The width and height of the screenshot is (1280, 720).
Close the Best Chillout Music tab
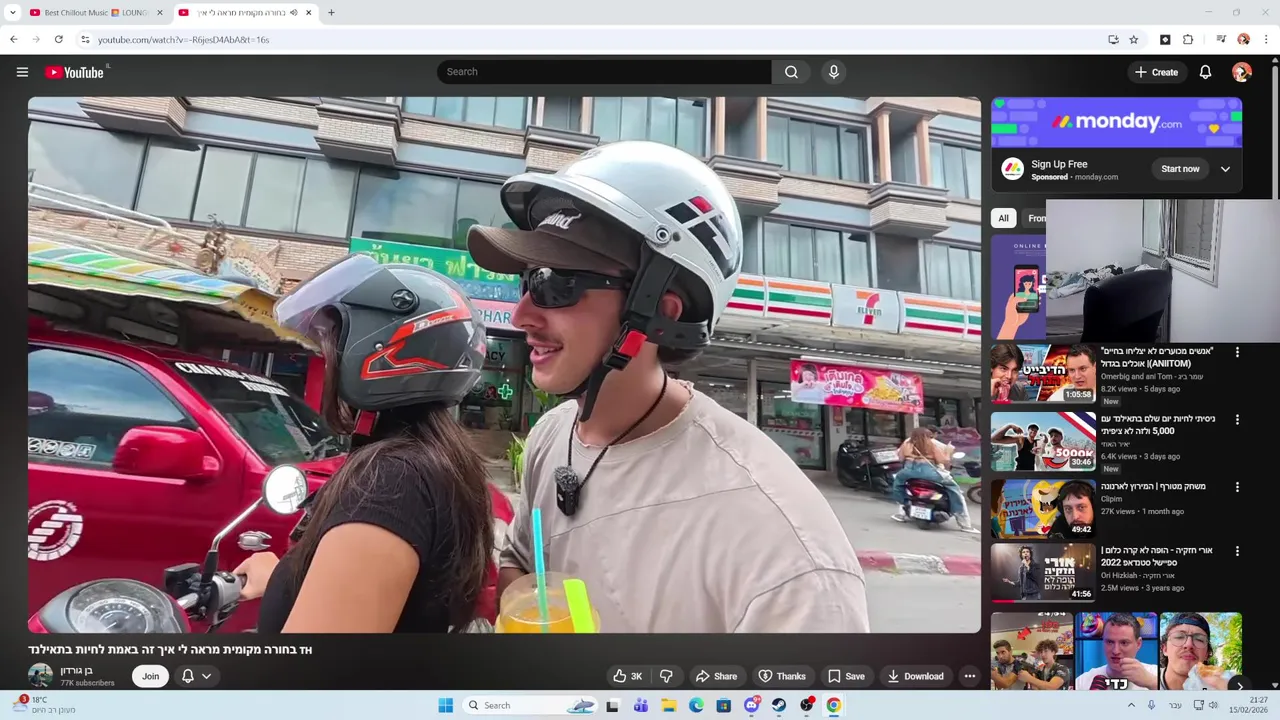tap(160, 13)
